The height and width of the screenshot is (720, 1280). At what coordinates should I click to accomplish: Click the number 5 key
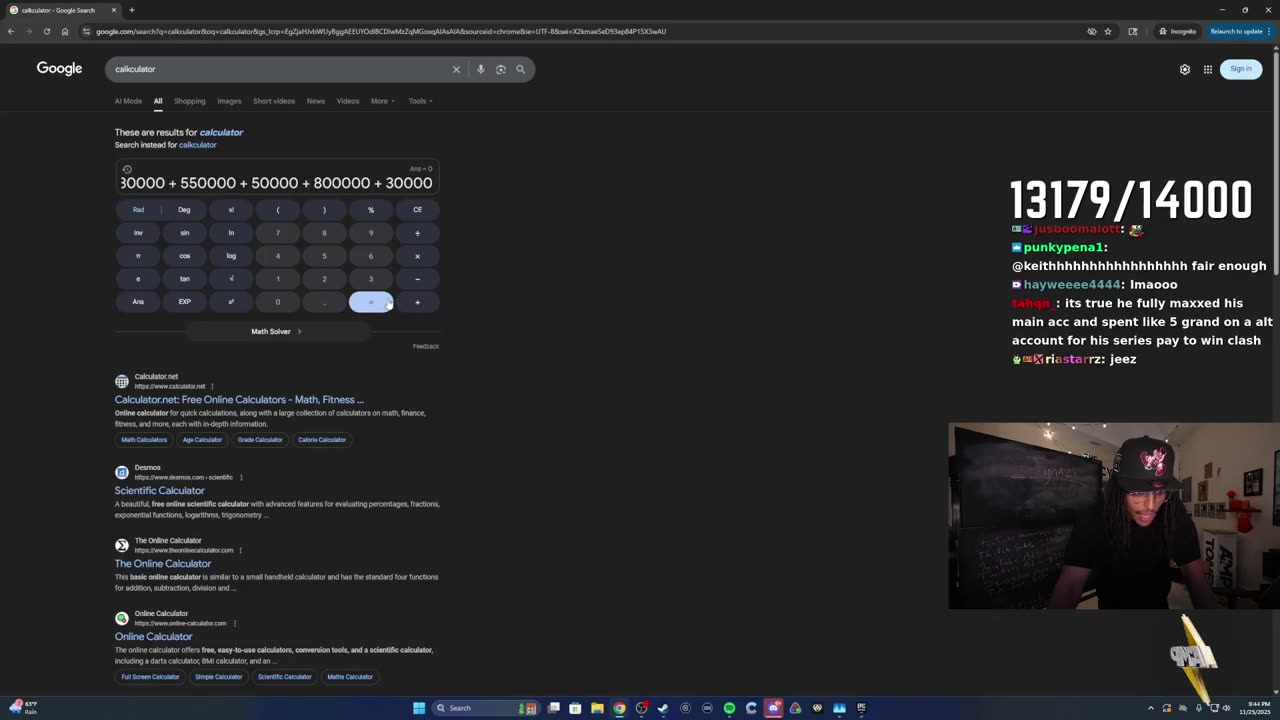coord(324,256)
